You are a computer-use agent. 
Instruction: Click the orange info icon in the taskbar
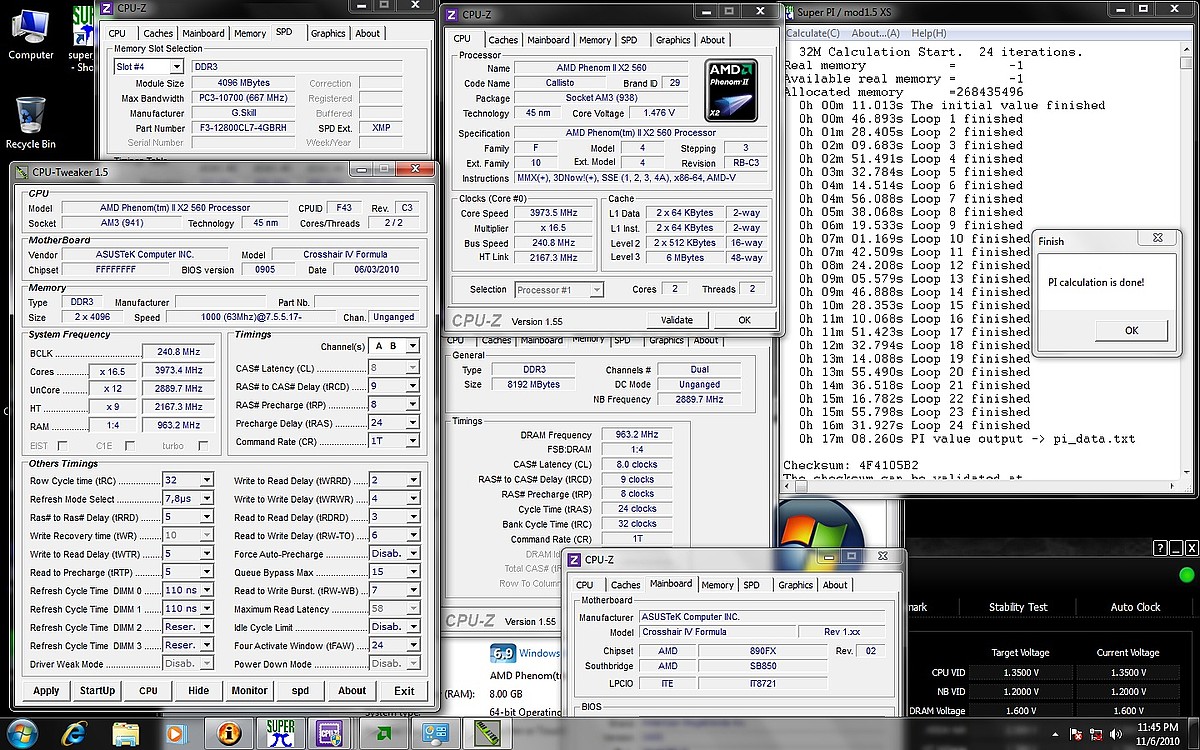(x=229, y=733)
